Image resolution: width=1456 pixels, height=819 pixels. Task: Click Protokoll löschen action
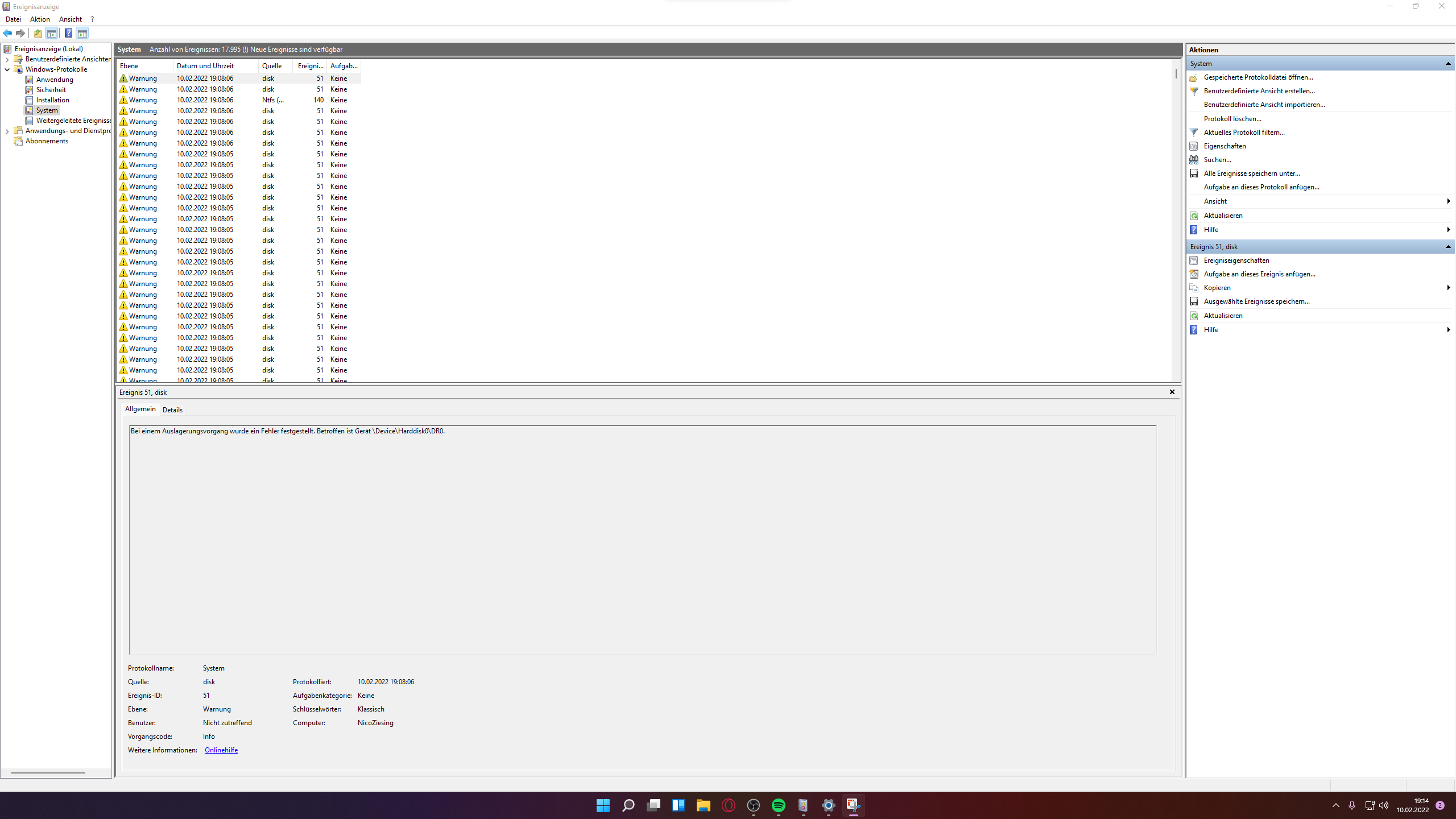(1232, 119)
